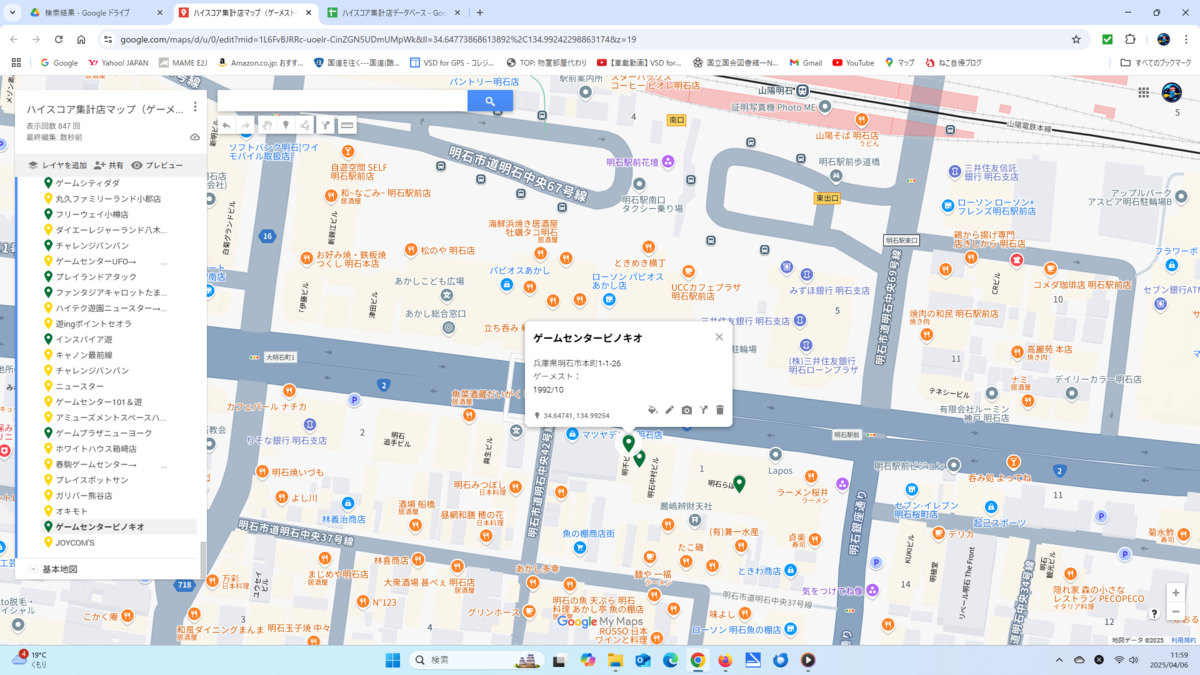Viewport: 1200px width, 675px height.
Task: Switch to the ハイスコア集計店データベース tab
Action: click(x=396, y=13)
